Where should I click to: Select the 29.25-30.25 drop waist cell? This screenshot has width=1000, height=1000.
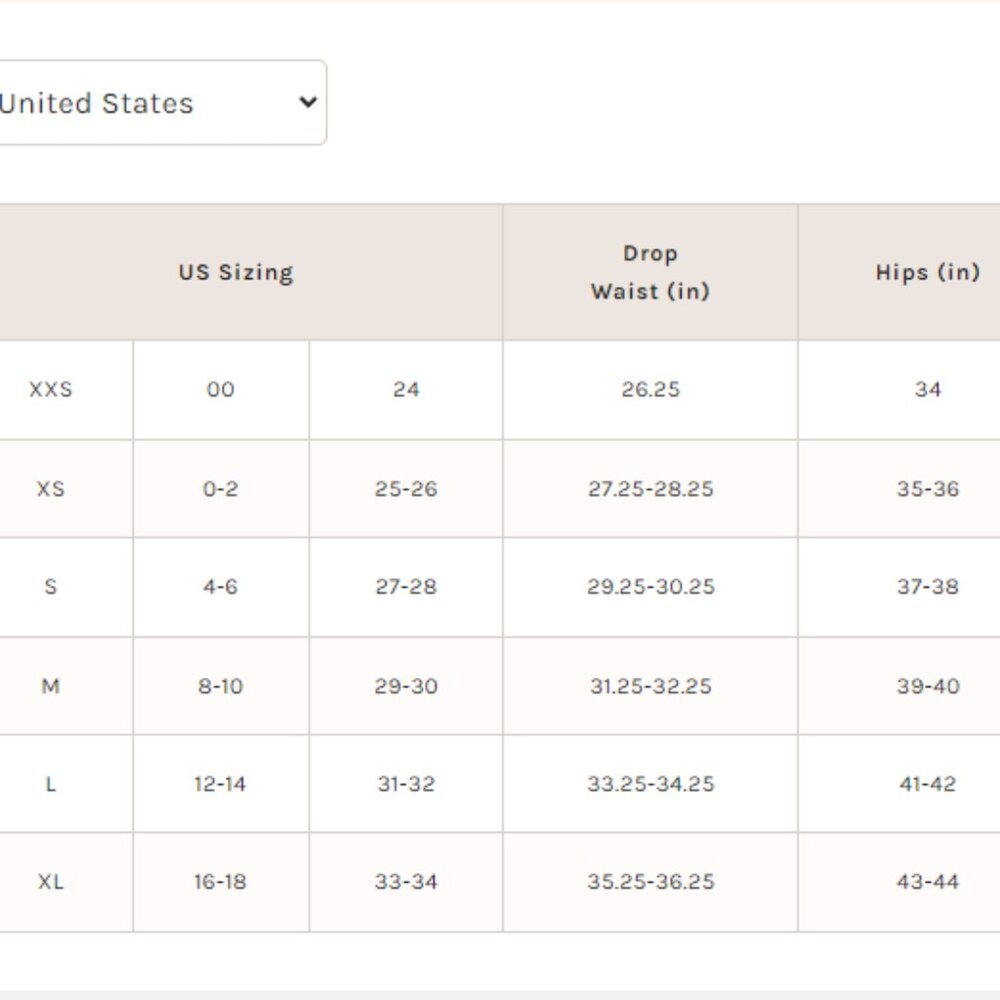pos(650,587)
